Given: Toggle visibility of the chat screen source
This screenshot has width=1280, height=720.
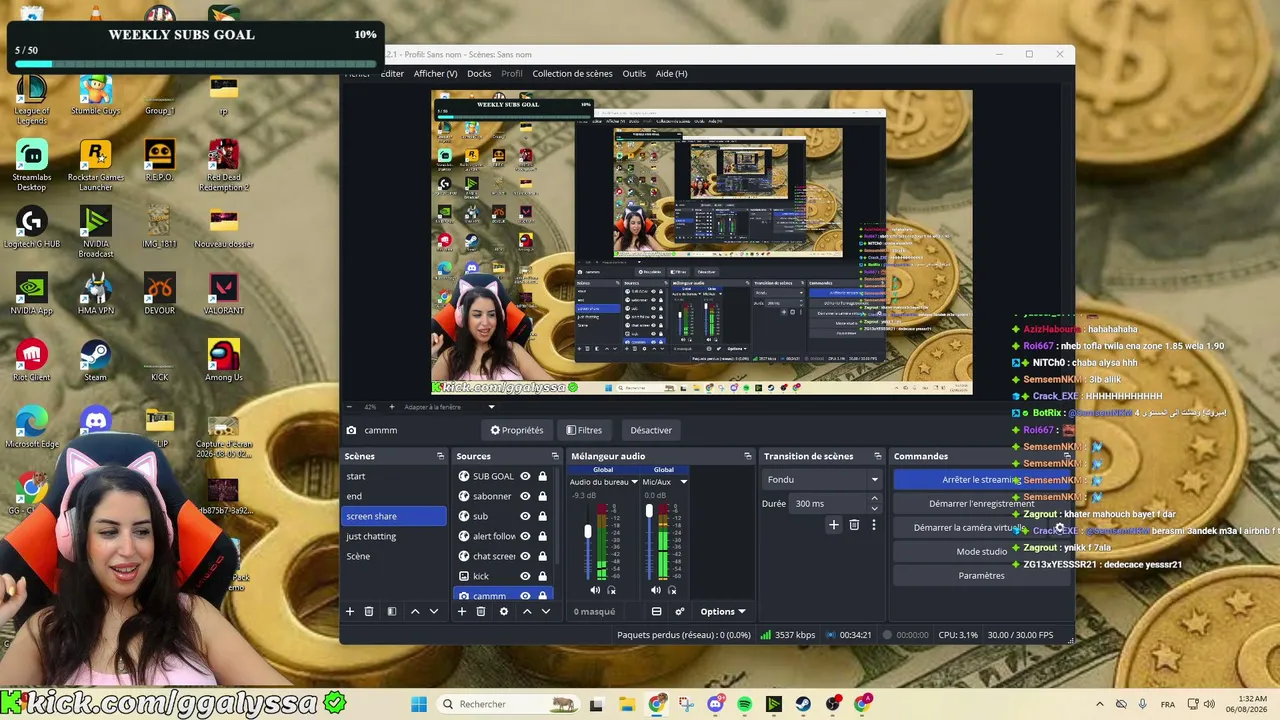Looking at the screenshot, I should (x=525, y=556).
